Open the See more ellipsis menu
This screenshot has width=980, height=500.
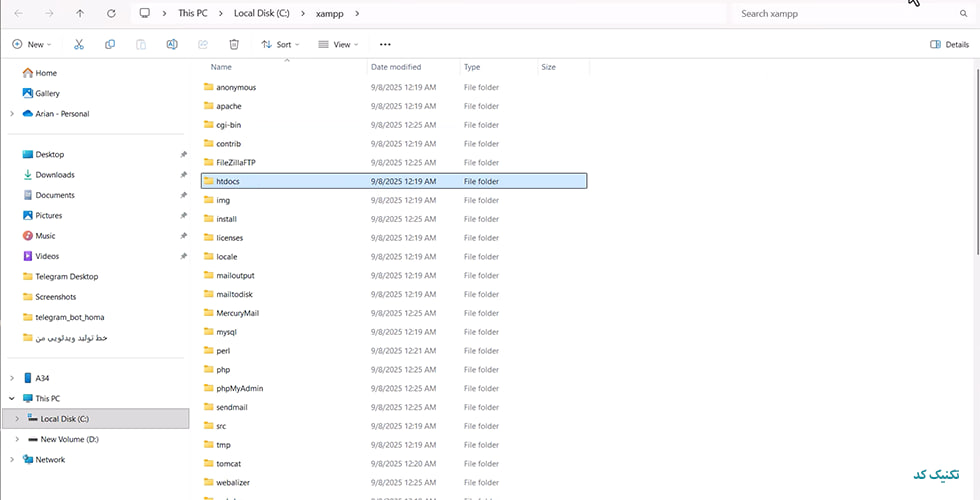click(385, 44)
